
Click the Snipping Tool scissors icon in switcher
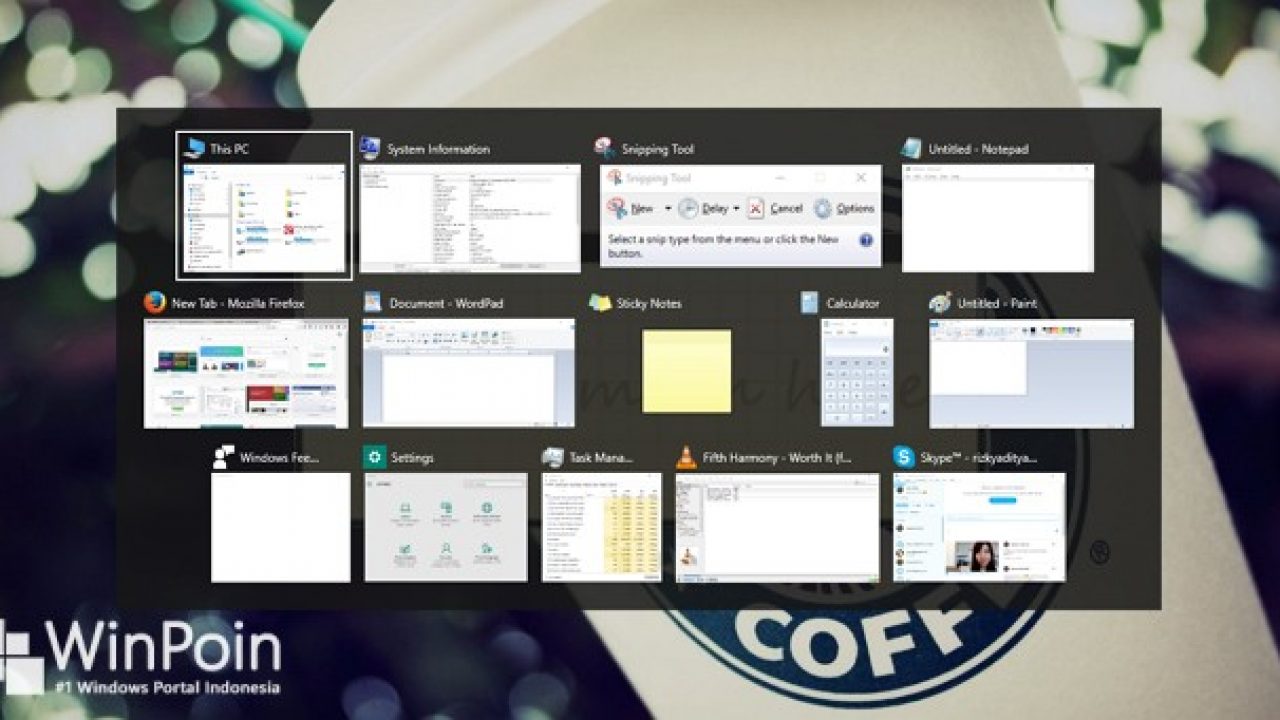point(604,148)
